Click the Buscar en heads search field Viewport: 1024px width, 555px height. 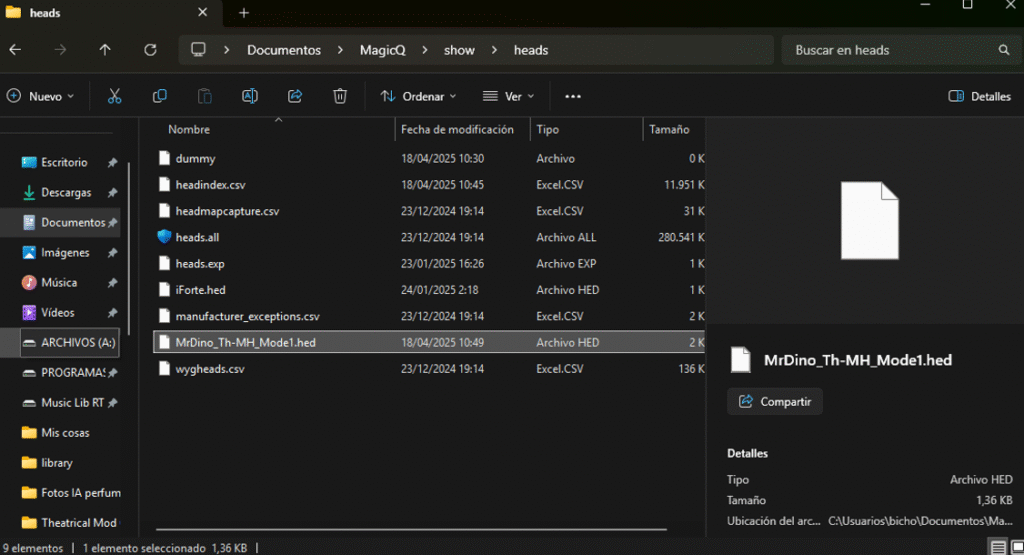pos(890,50)
